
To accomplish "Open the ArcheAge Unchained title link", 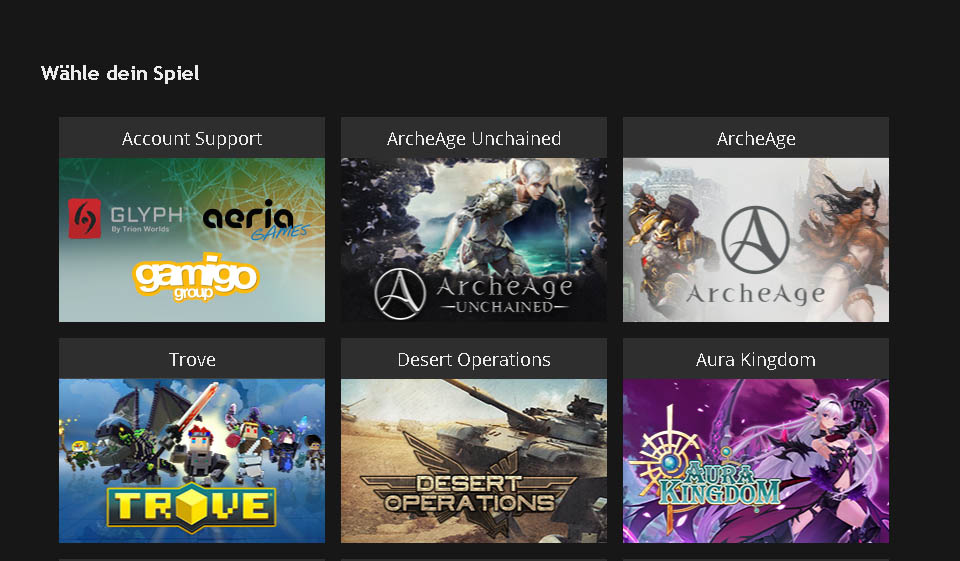I will [x=474, y=138].
